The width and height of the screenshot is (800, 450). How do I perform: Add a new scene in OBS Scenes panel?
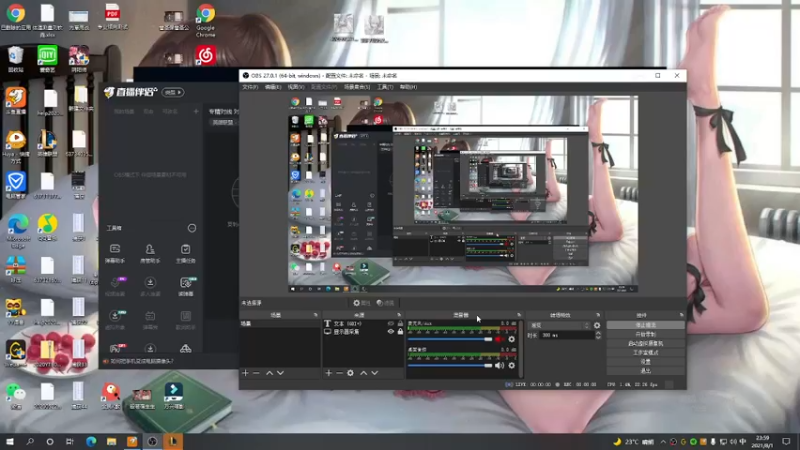click(245, 373)
